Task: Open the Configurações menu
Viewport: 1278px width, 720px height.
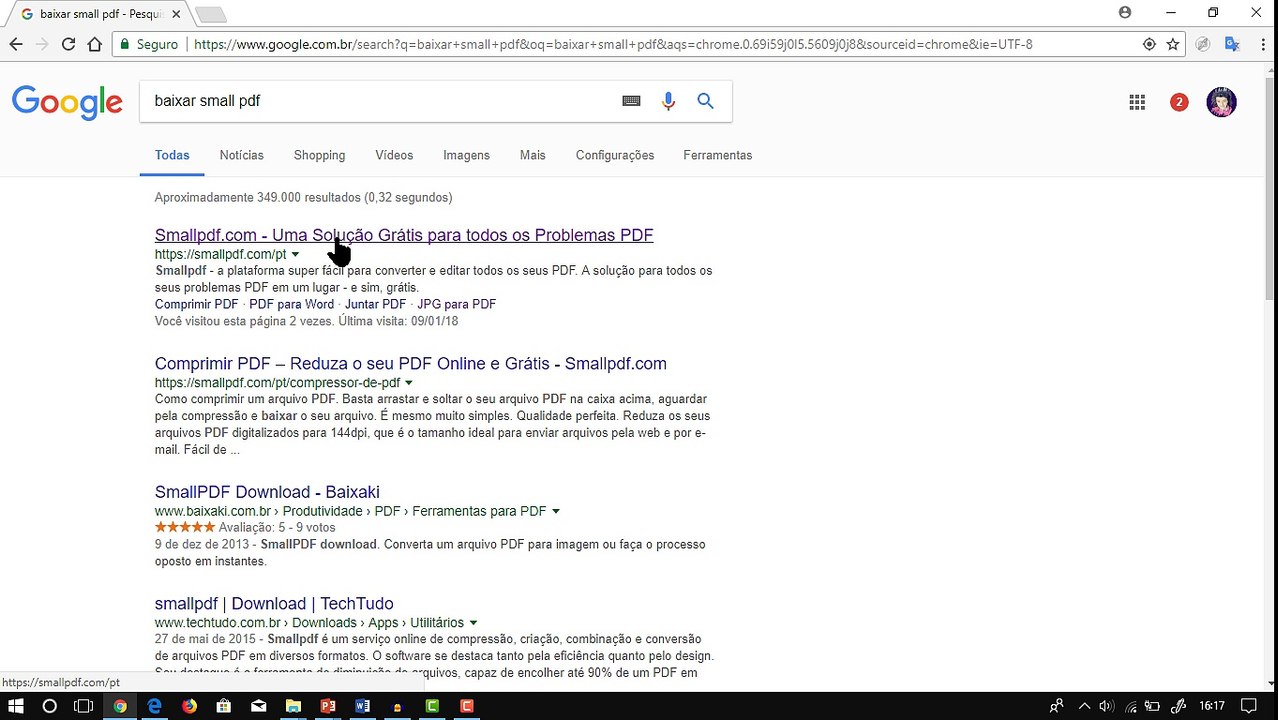Action: [615, 155]
